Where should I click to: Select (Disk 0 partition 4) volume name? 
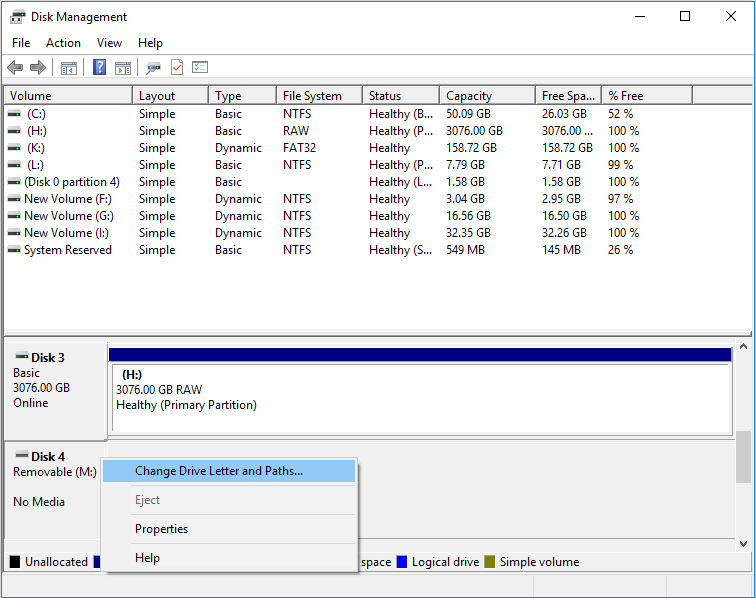click(72, 182)
